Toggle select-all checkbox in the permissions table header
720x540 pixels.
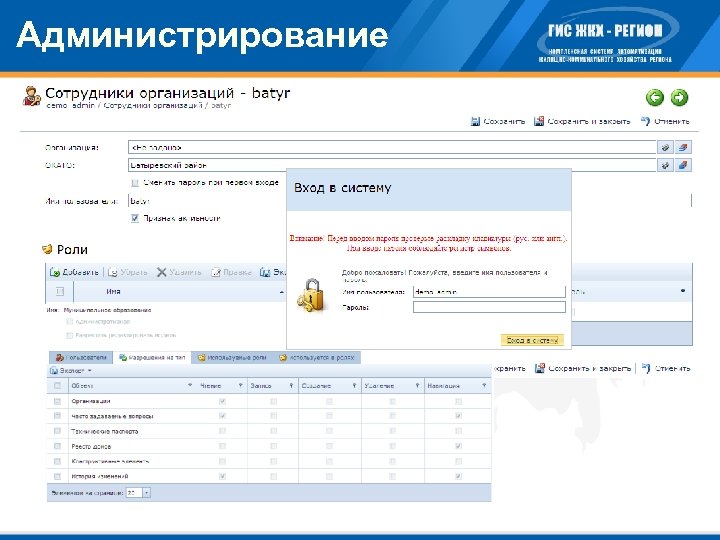[57, 386]
